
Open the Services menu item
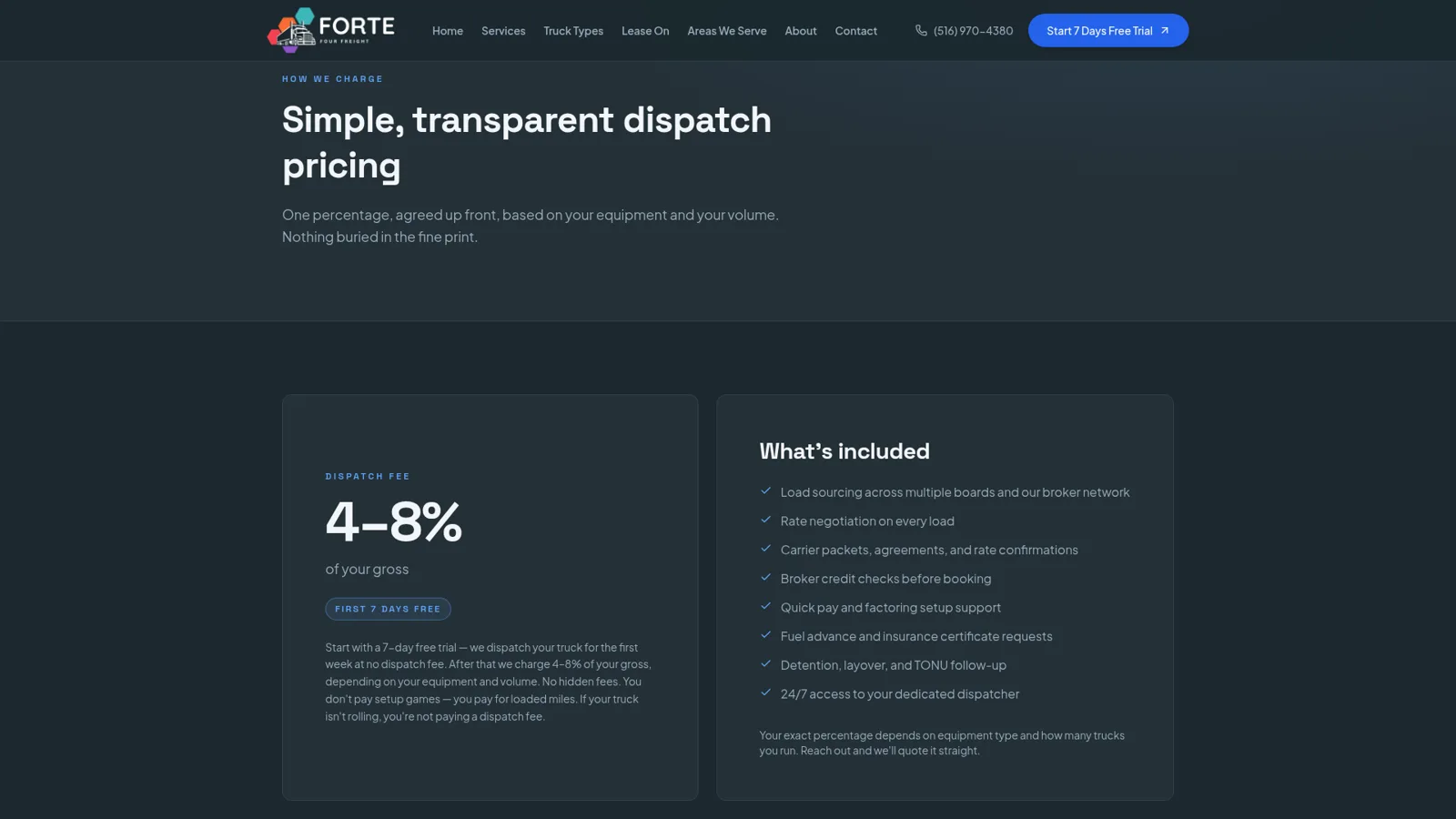click(503, 31)
